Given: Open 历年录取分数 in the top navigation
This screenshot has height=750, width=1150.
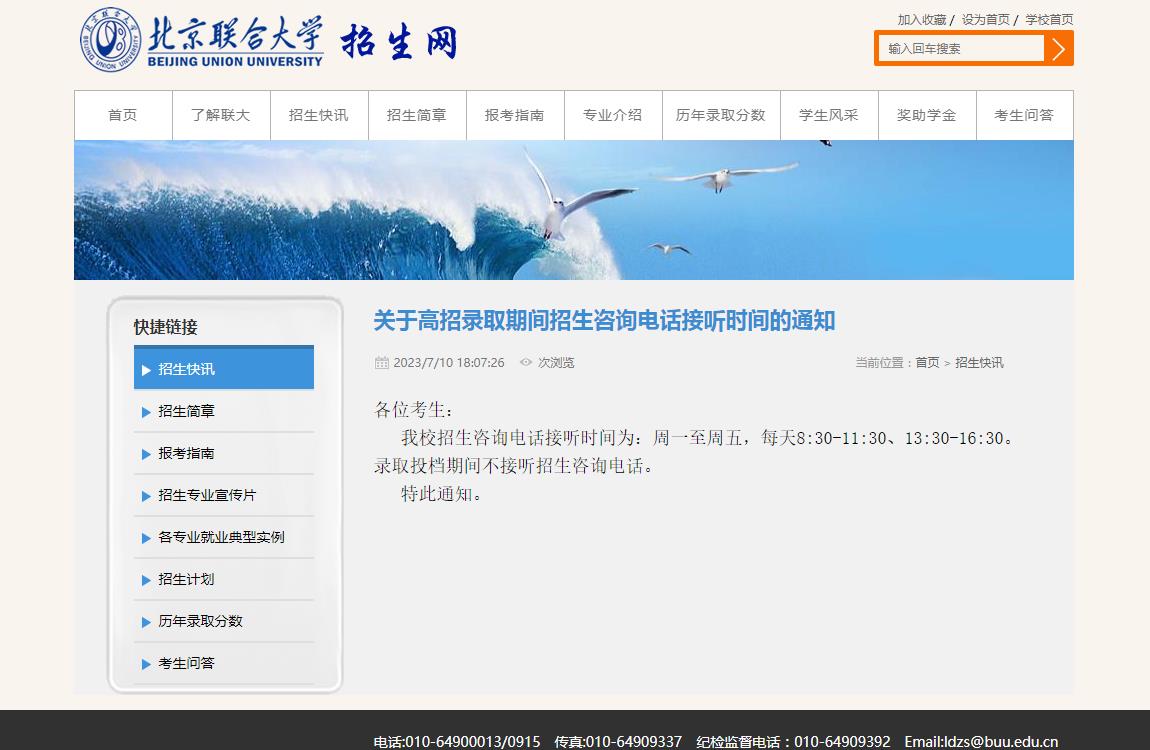Looking at the screenshot, I should 721,115.
